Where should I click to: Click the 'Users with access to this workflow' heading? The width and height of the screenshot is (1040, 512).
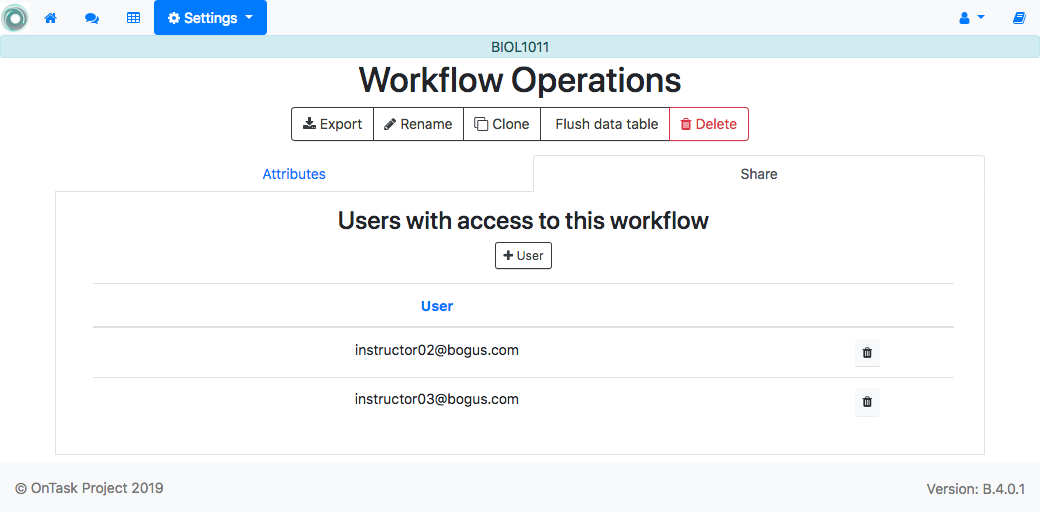click(x=523, y=220)
